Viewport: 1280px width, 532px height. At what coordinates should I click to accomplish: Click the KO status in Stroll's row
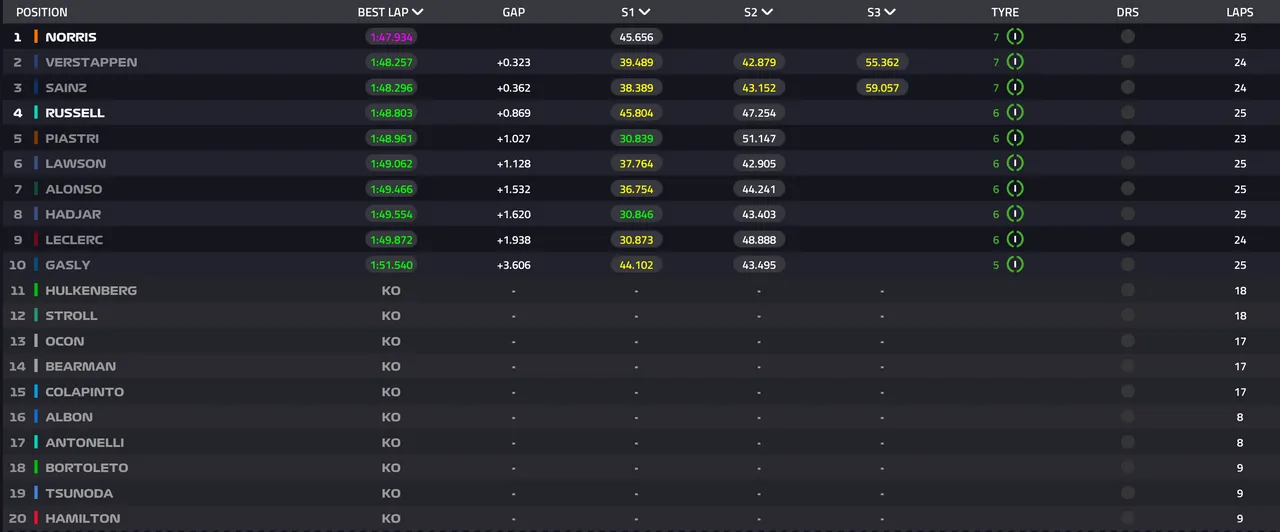[x=391, y=315]
